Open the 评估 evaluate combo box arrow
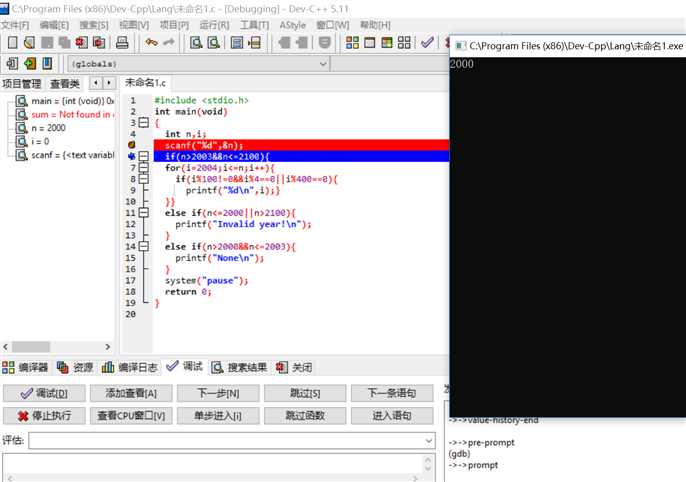Screen dimensions: 686x482 [429, 441]
